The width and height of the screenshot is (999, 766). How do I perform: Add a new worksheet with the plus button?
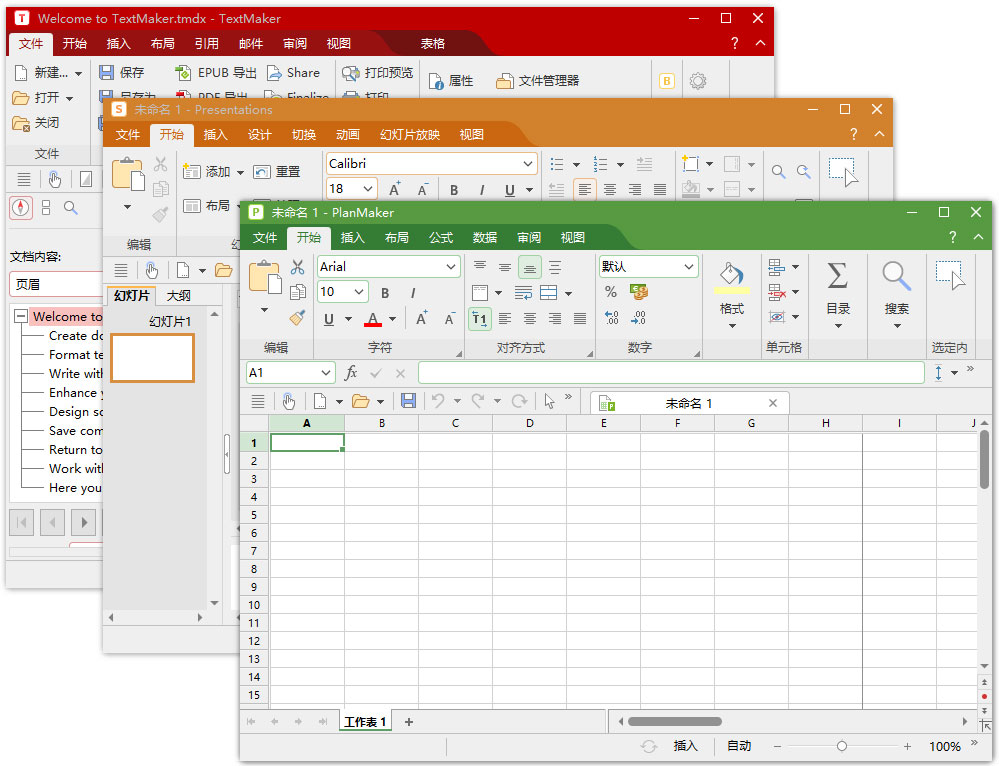(409, 721)
